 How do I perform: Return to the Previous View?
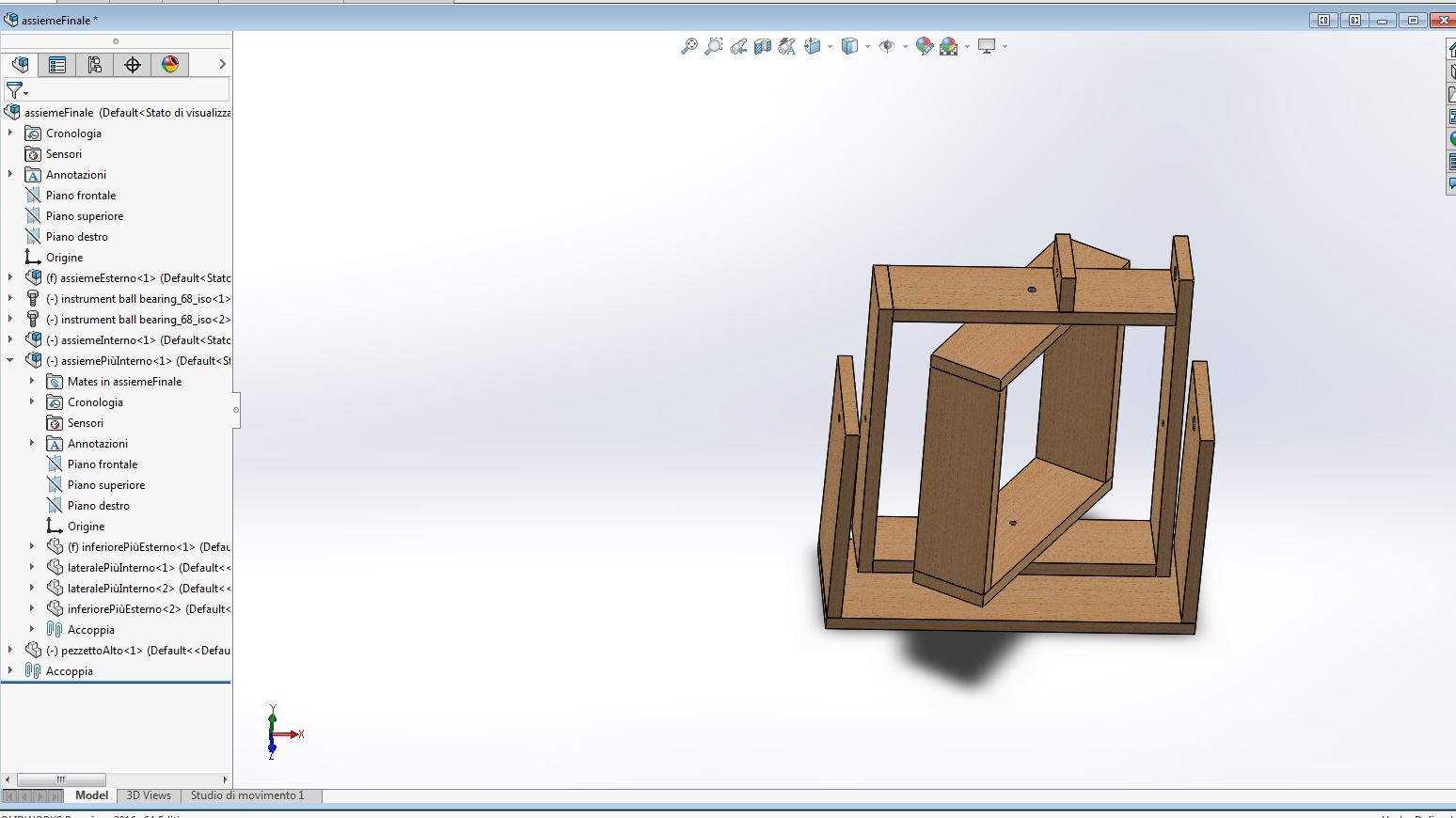click(x=738, y=46)
